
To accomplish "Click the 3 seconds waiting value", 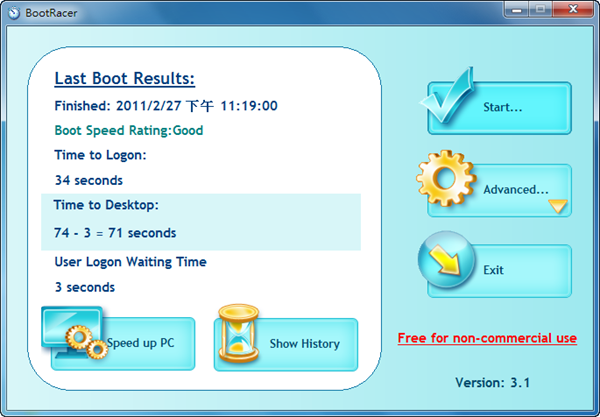I will click(x=85, y=287).
